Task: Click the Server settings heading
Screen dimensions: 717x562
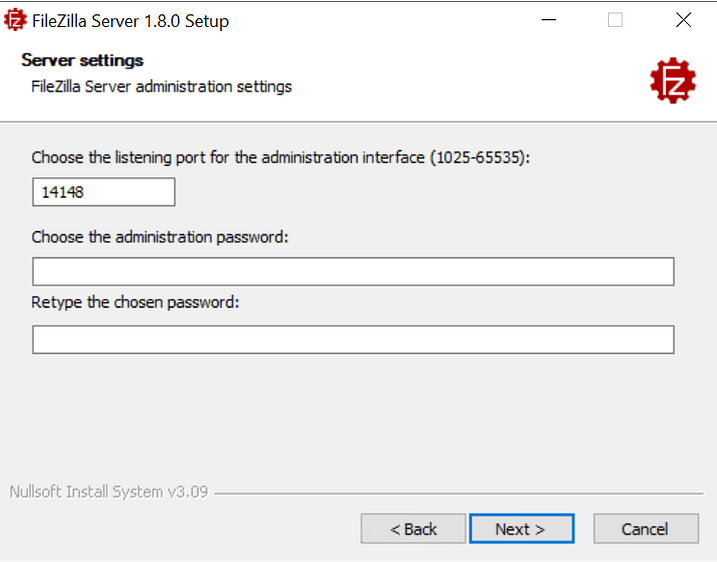Action: pos(82,60)
